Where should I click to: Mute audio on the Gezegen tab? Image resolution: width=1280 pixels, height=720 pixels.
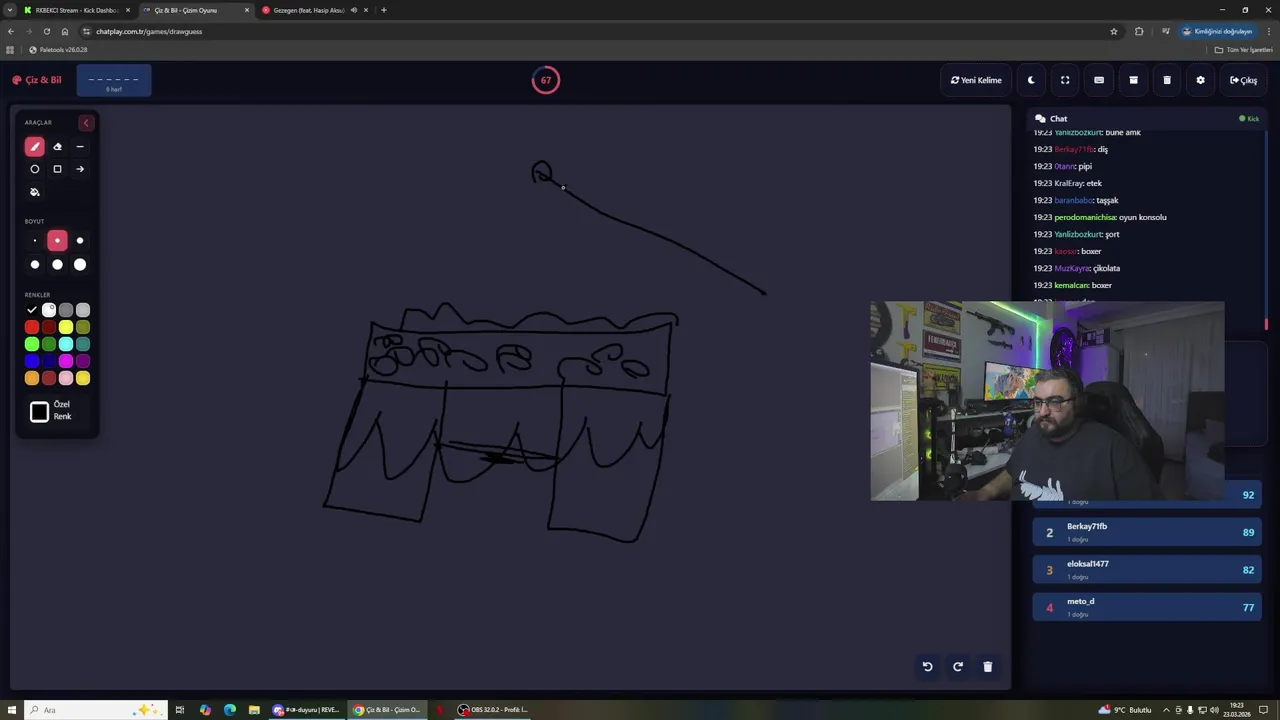click(x=354, y=10)
